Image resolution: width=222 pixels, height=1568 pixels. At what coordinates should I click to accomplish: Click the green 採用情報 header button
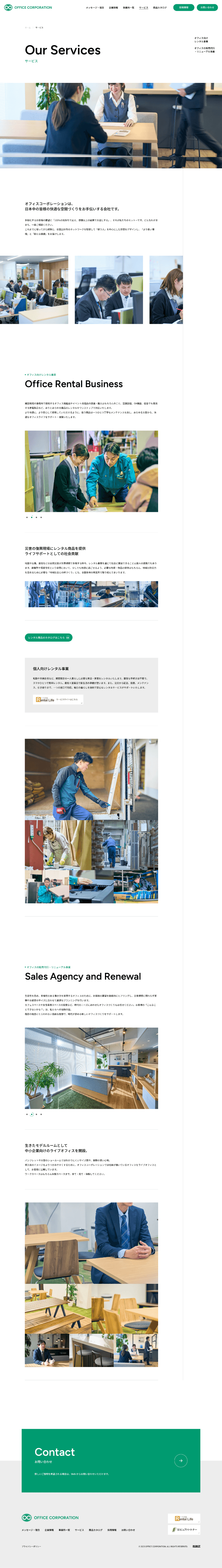(x=184, y=8)
